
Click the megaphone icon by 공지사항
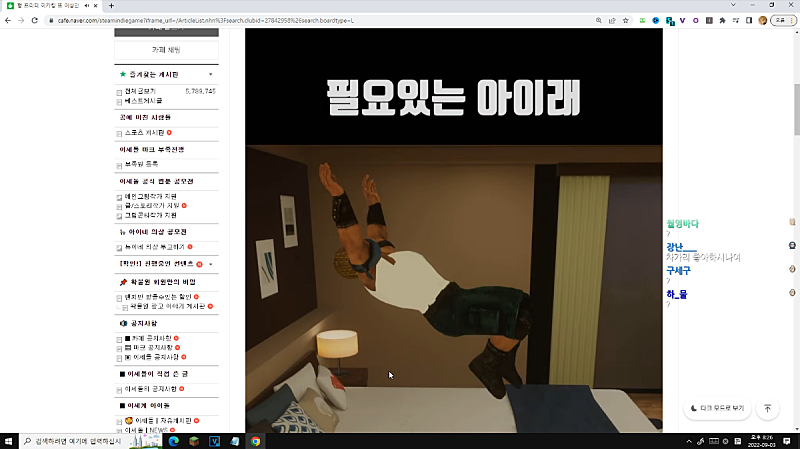pos(123,323)
